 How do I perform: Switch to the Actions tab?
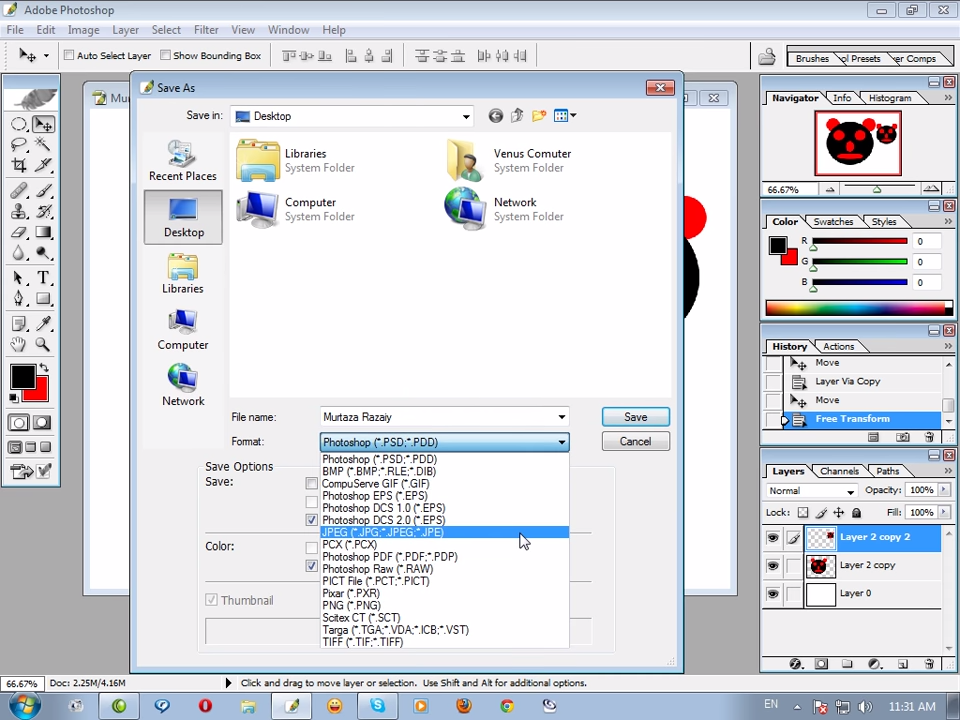[838, 346]
